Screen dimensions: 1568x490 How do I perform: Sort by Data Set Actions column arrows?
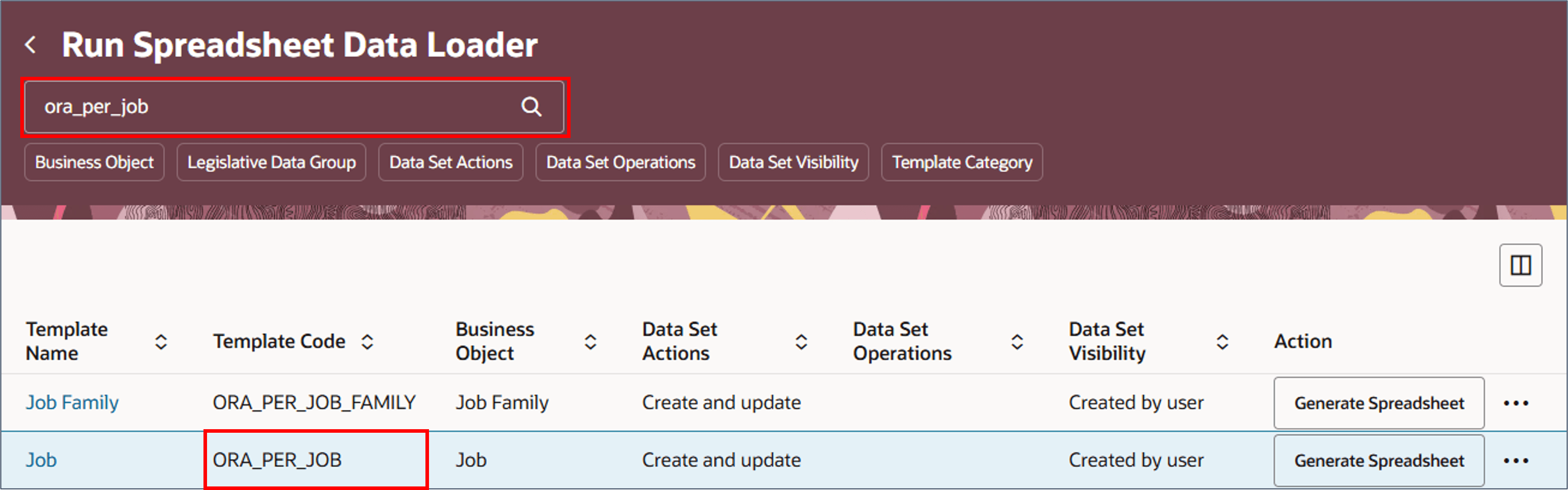(x=802, y=341)
